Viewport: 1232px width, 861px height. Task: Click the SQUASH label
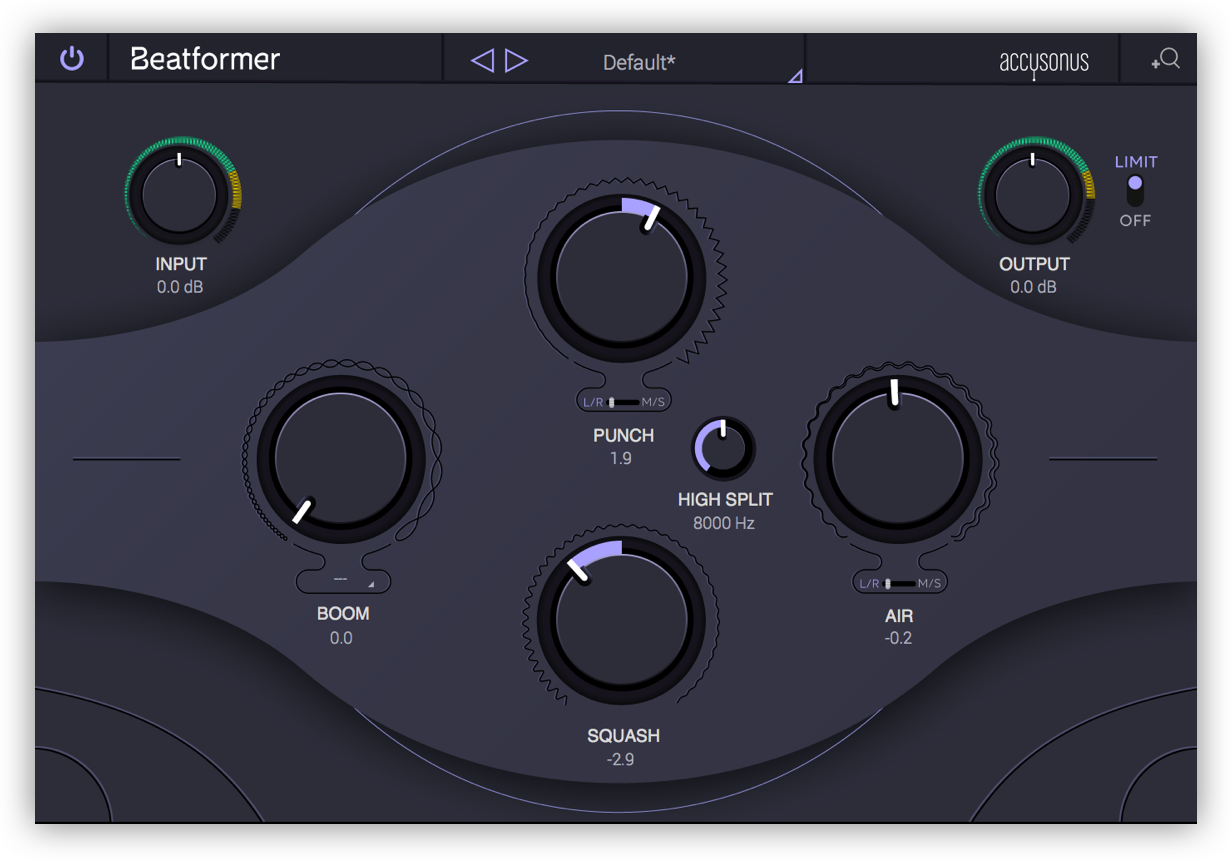click(623, 735)
